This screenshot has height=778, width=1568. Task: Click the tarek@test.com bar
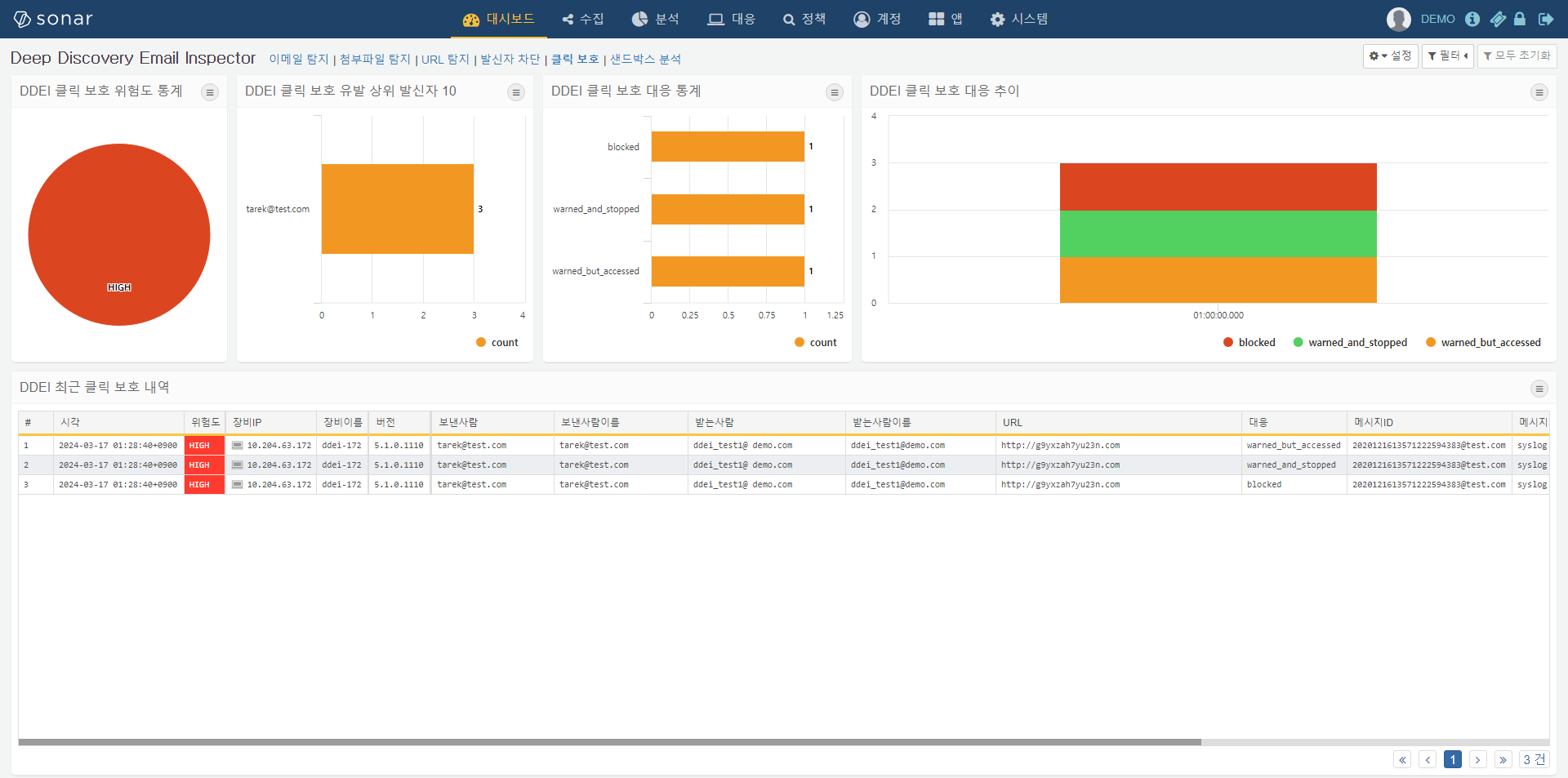397,209
